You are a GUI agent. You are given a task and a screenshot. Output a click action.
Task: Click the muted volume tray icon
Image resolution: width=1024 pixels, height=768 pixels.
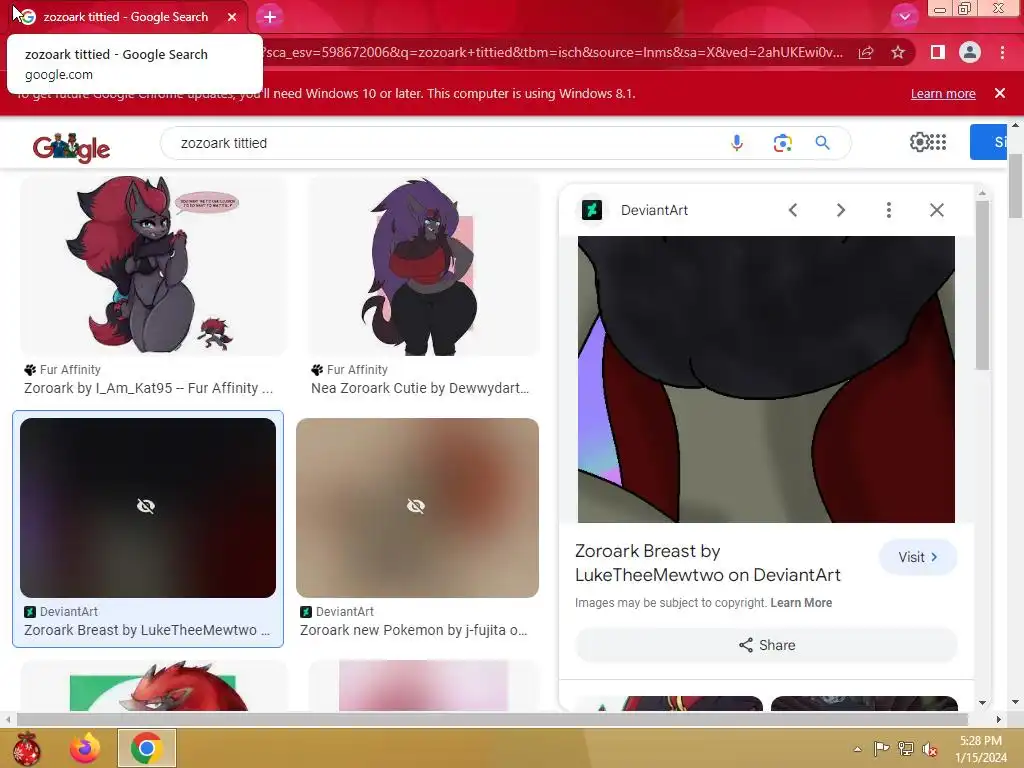pos(930,749)
